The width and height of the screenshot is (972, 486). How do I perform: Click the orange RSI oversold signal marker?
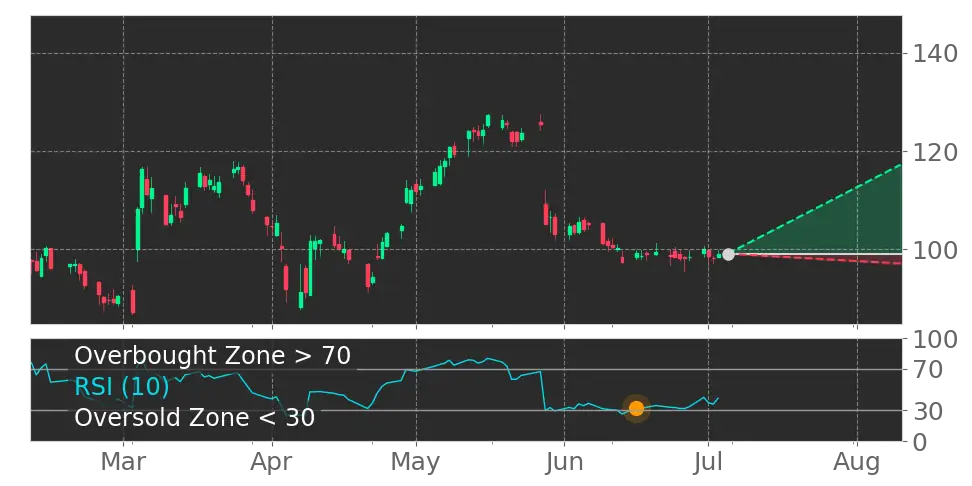coord(636,409)
